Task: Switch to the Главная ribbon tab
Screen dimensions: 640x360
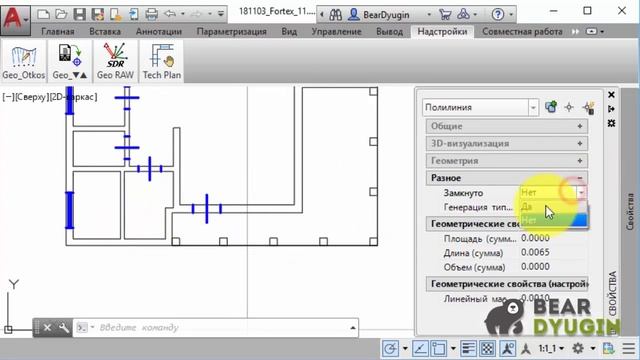Action: pos(58,31)
